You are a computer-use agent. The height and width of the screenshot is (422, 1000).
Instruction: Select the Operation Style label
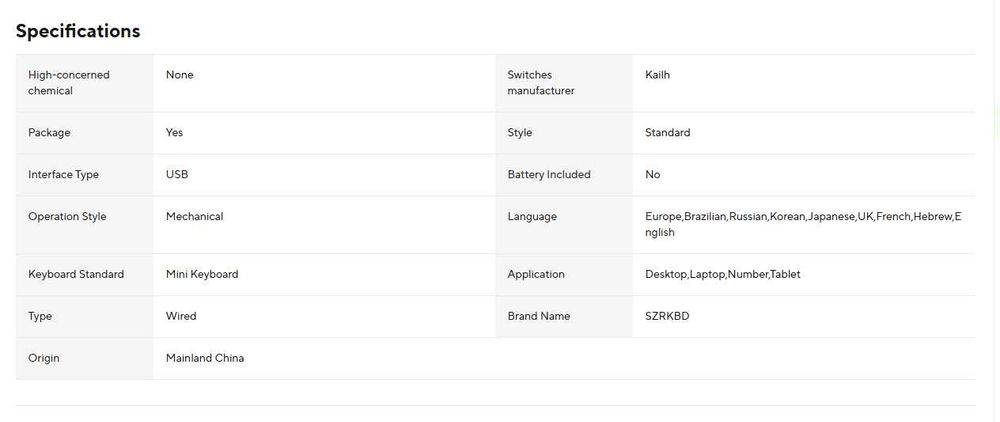point(67,217)
